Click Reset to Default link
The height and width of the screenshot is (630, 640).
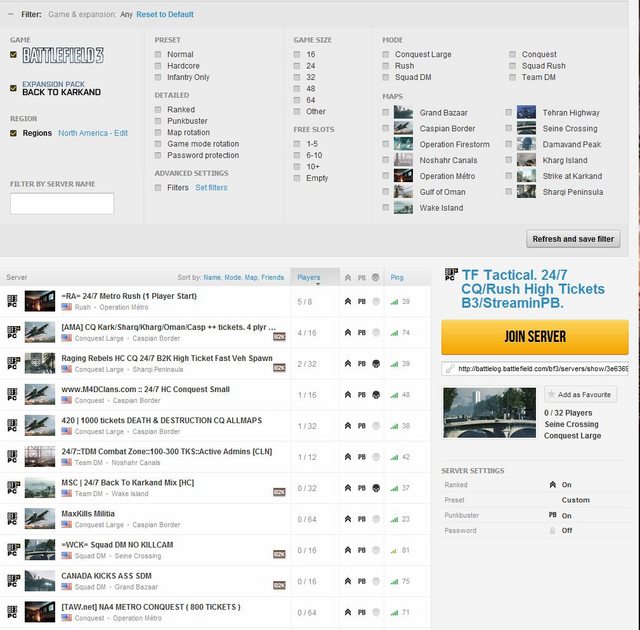click(x=165, y=14)
